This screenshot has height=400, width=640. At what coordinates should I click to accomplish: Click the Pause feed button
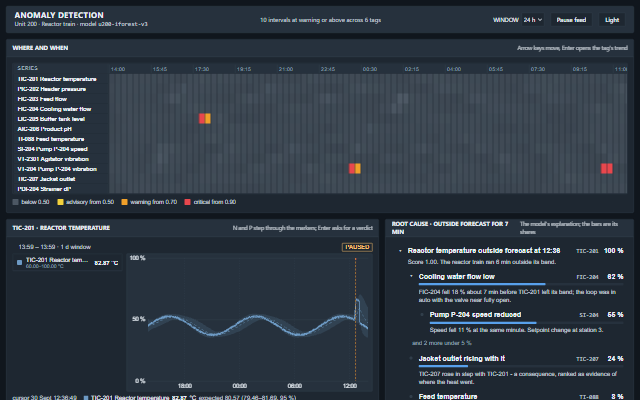(571, 20)
